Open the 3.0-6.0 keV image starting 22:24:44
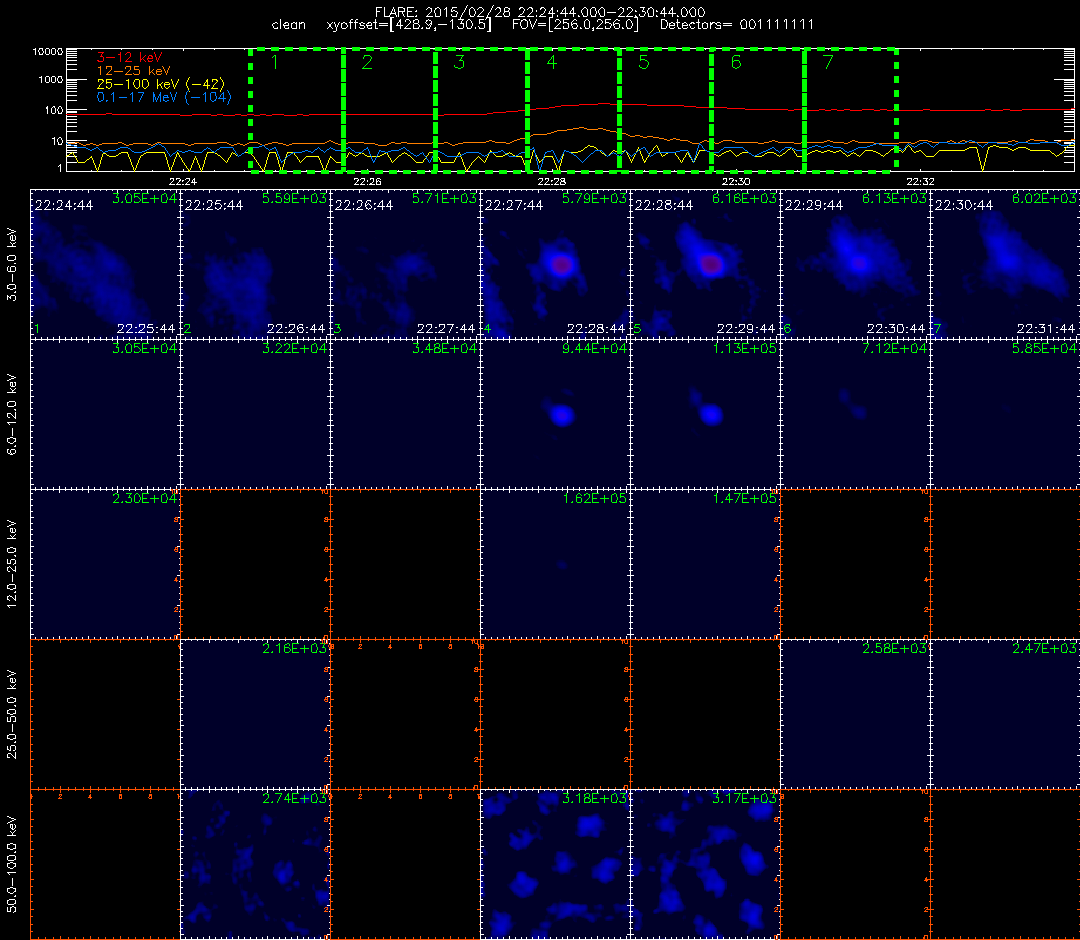The image size is (1080, 940). pyautogui.click(x=105, y=264)
